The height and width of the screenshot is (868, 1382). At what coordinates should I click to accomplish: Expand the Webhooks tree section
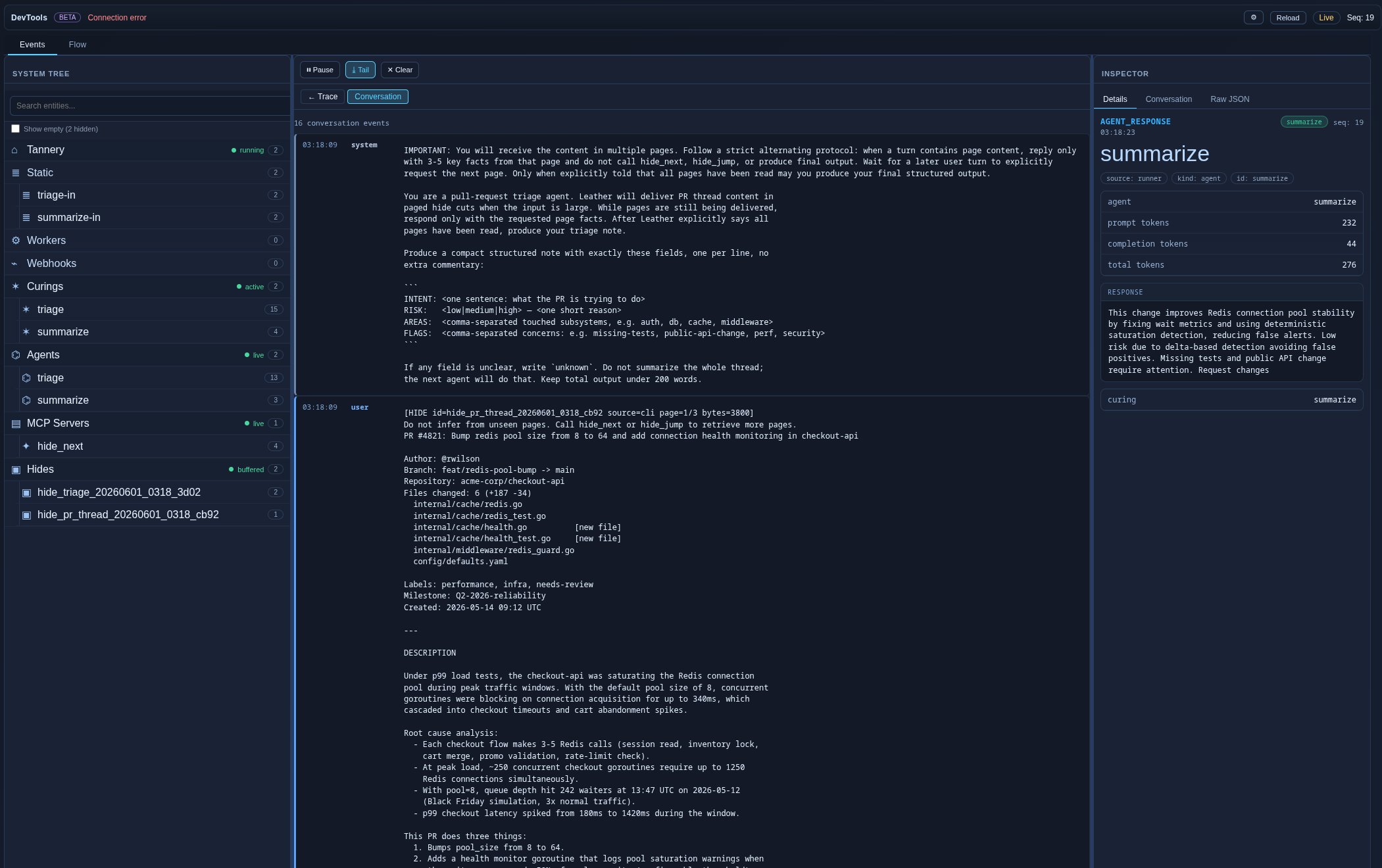(x=147, y=264)
